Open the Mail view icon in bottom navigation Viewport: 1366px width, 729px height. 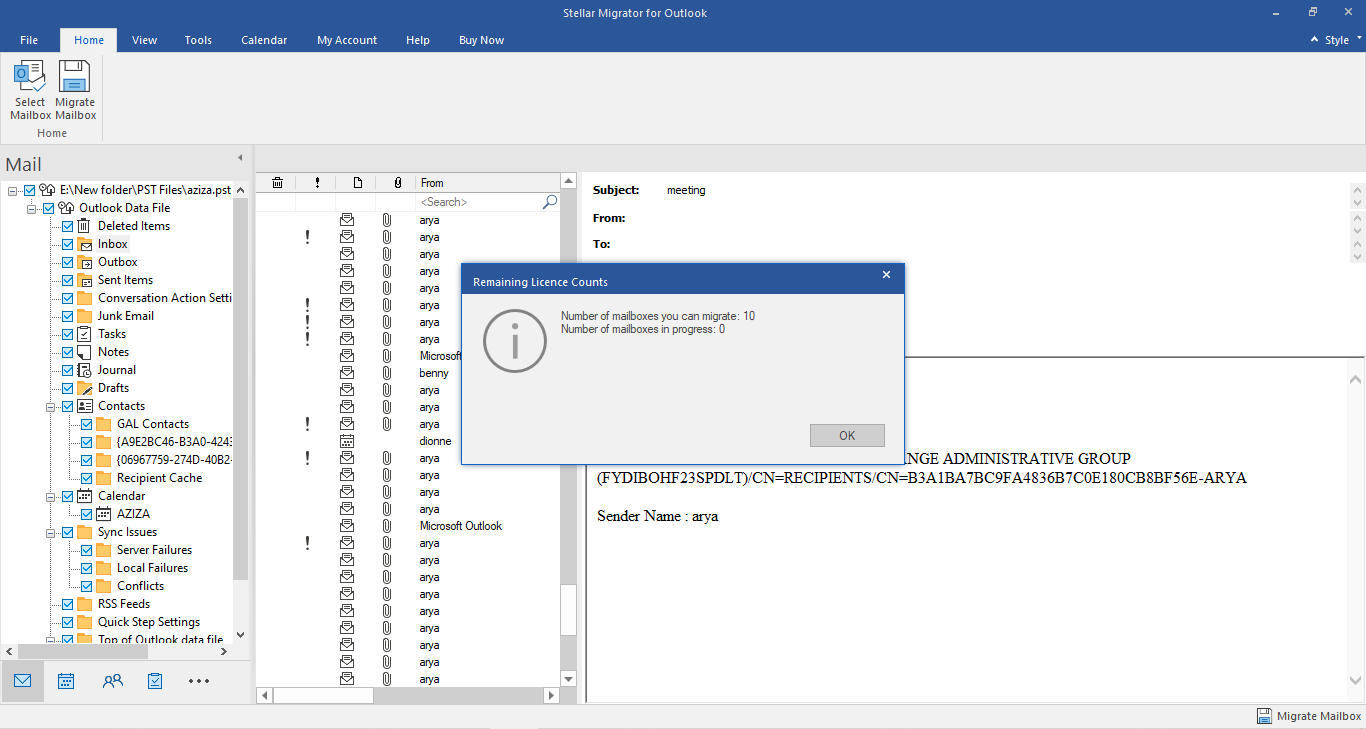pos(22,681)
